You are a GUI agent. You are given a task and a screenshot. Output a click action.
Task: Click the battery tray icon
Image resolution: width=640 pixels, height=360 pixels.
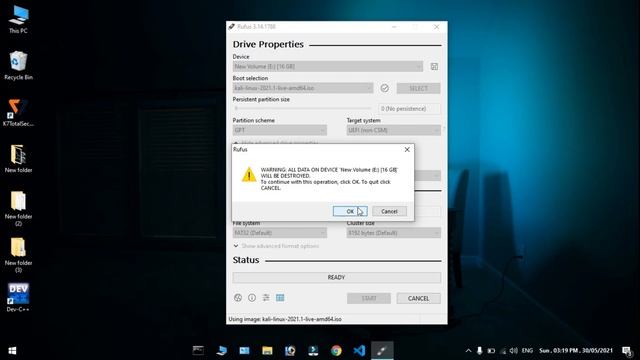coord(491,351)
